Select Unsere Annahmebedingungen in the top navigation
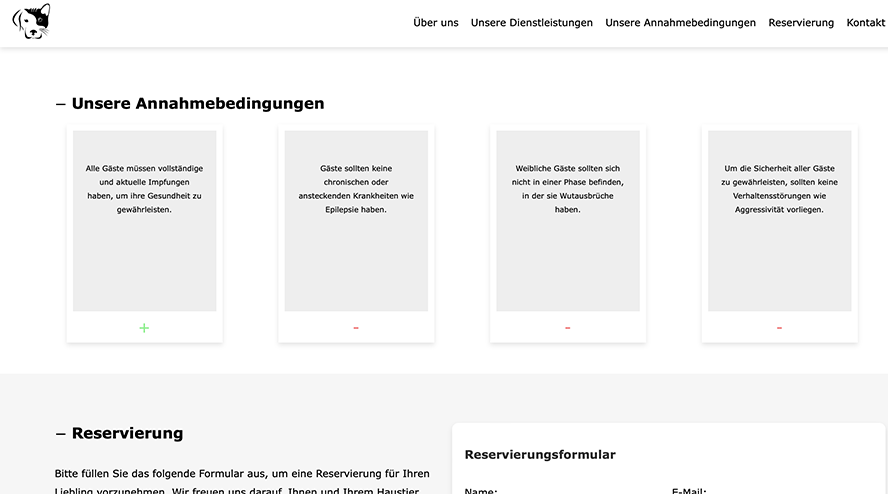This screenshot has height=494, width=888. click(680, 23)
